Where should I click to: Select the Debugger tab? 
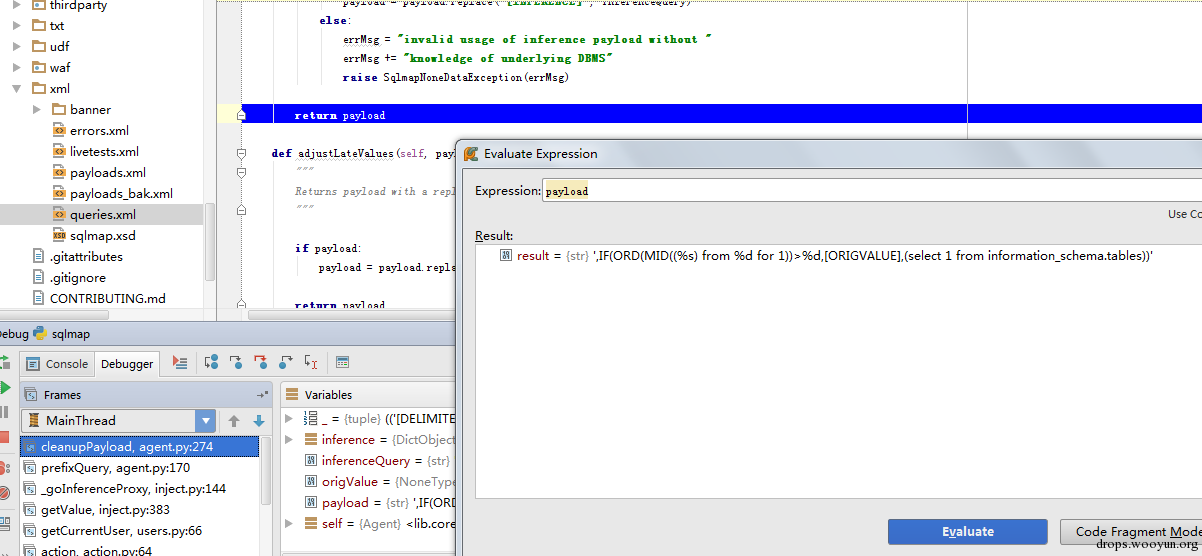(x=127, y=364)
